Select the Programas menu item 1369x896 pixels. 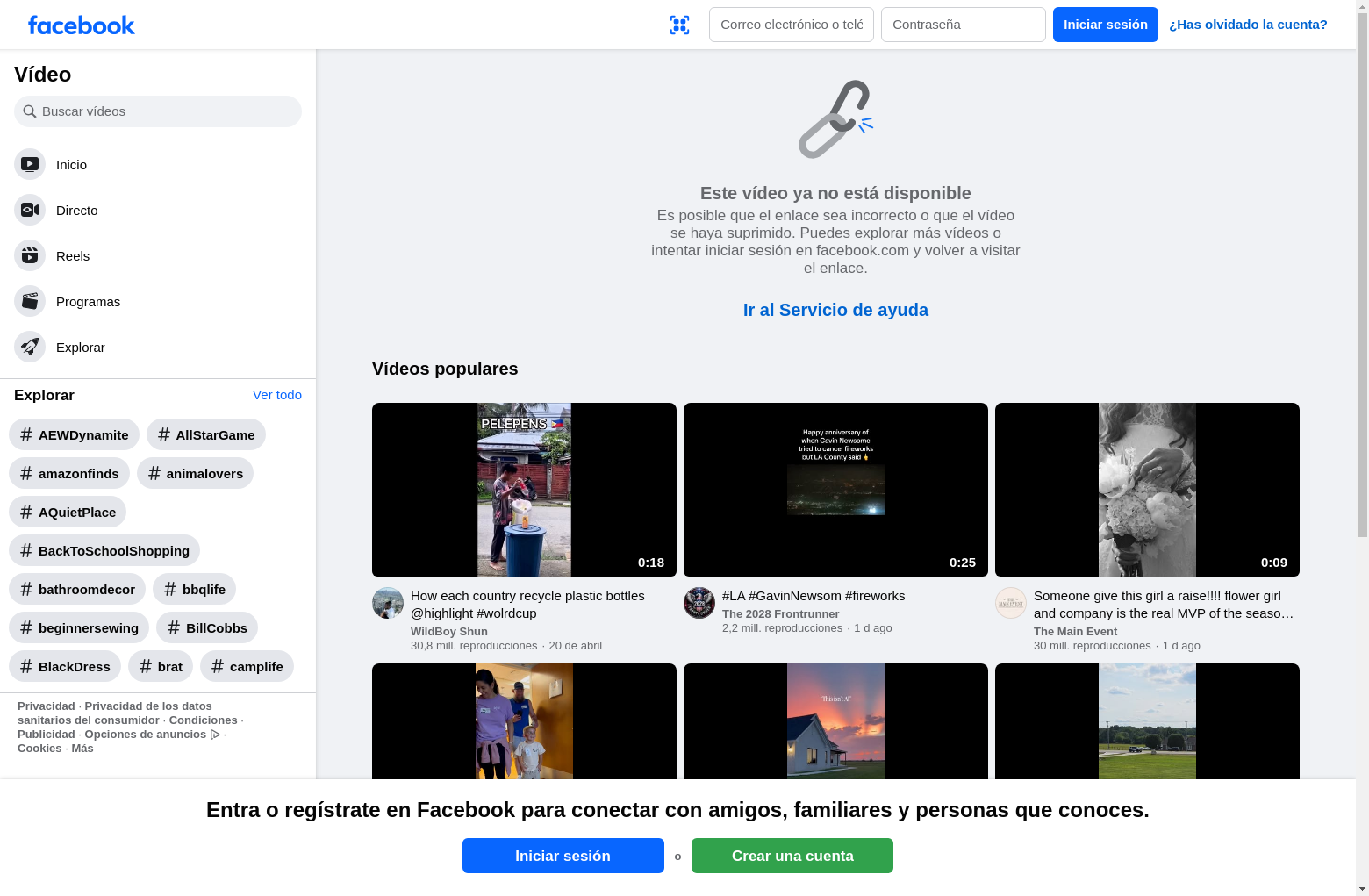point(158,301)
